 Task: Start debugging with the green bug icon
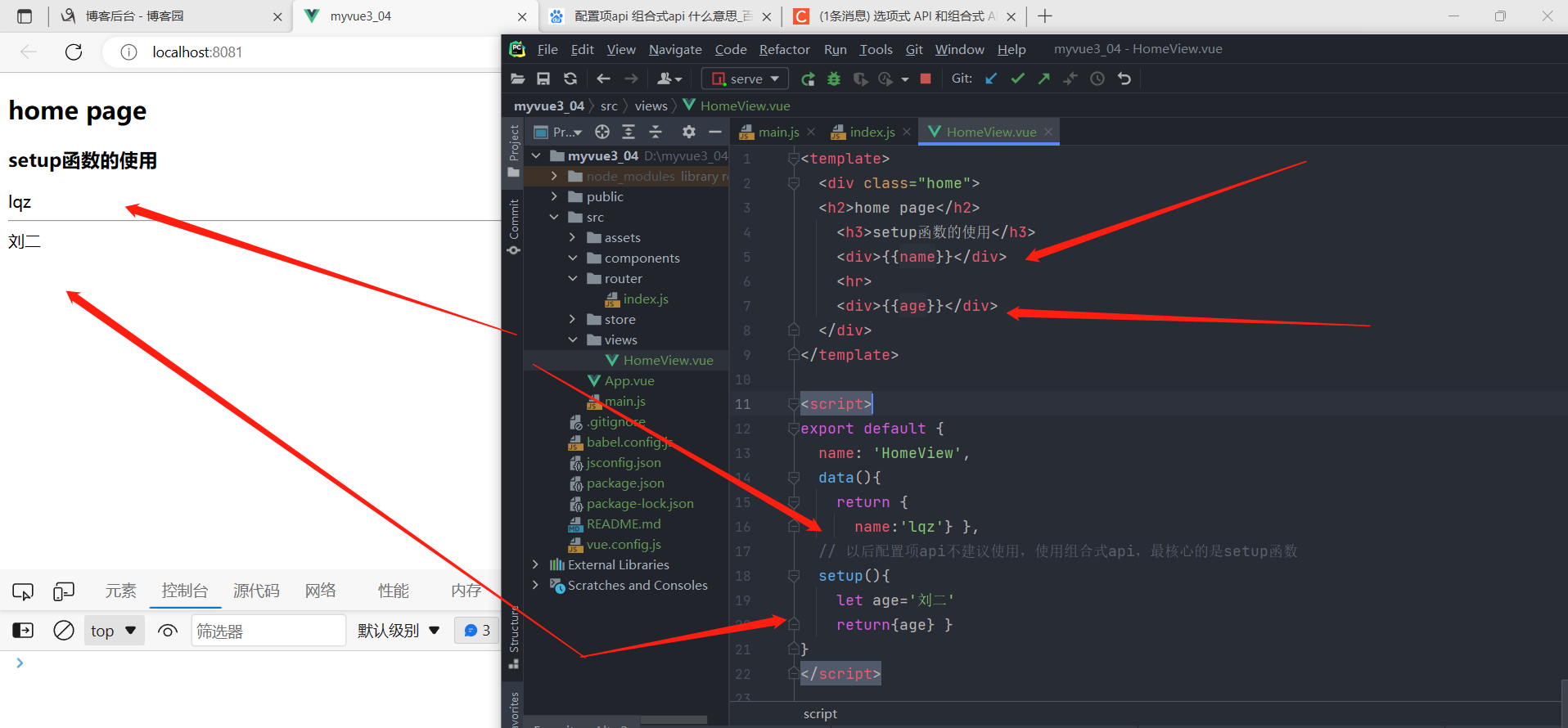point(834,79)
